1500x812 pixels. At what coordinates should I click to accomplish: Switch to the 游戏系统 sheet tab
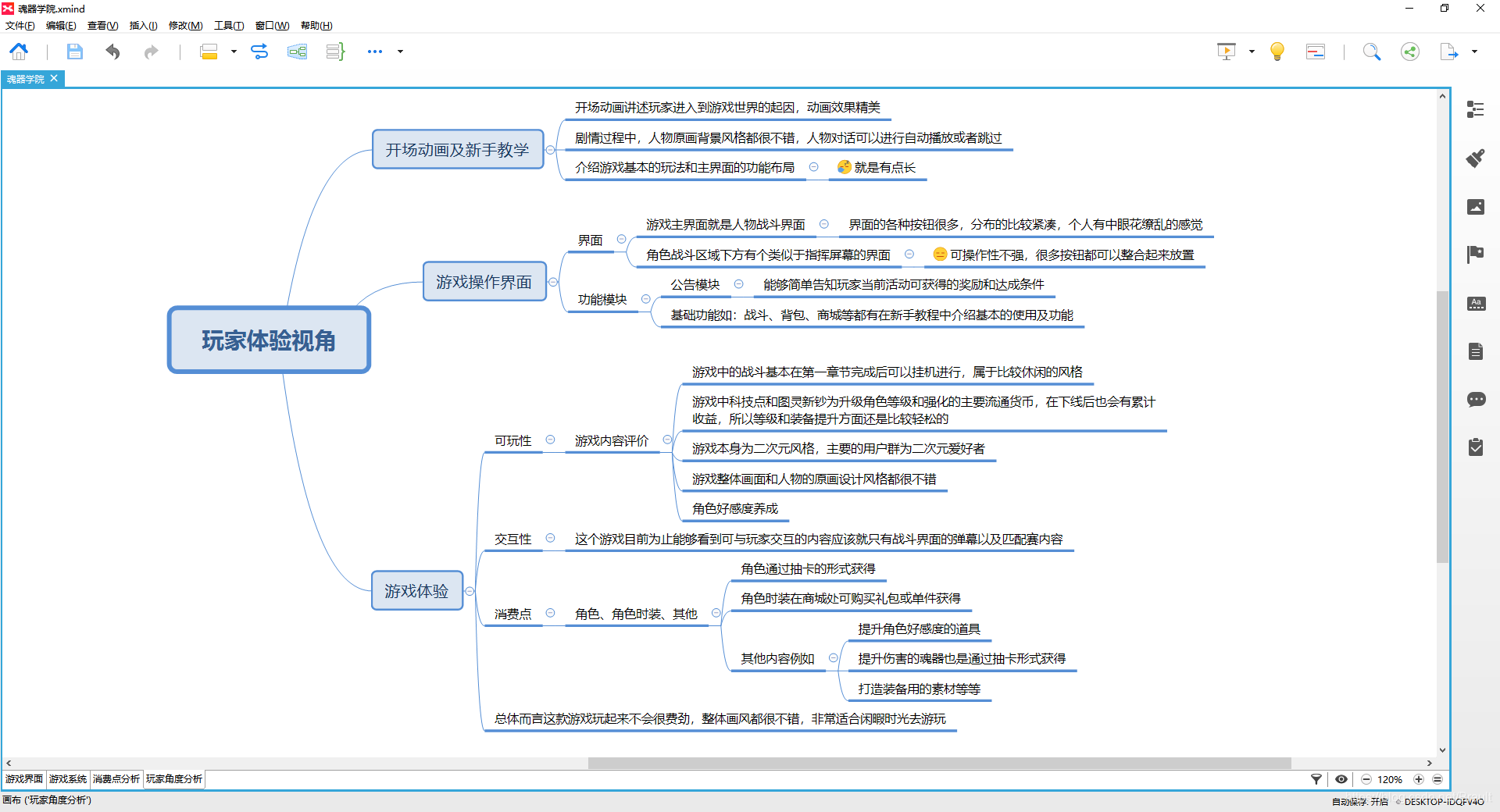pyautogui.click(x=68, y=779)
